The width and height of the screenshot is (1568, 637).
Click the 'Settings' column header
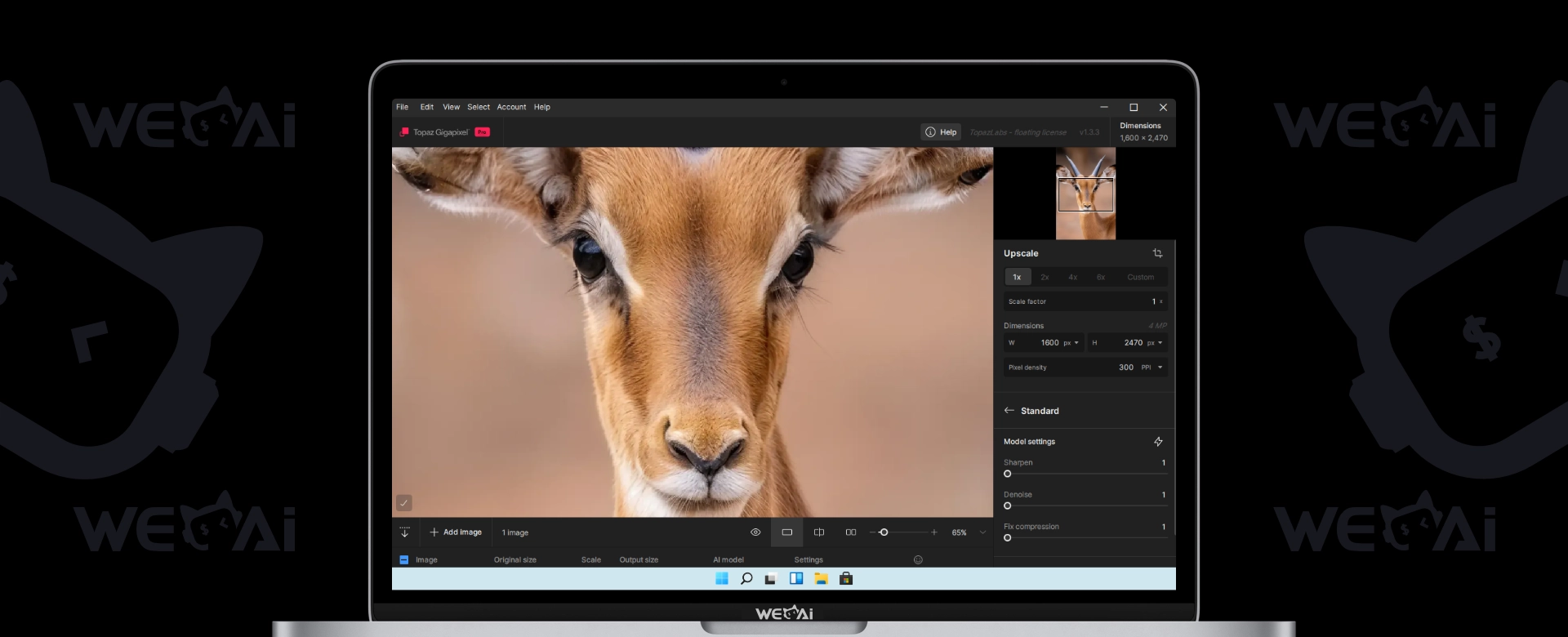[x=808, y=560]
